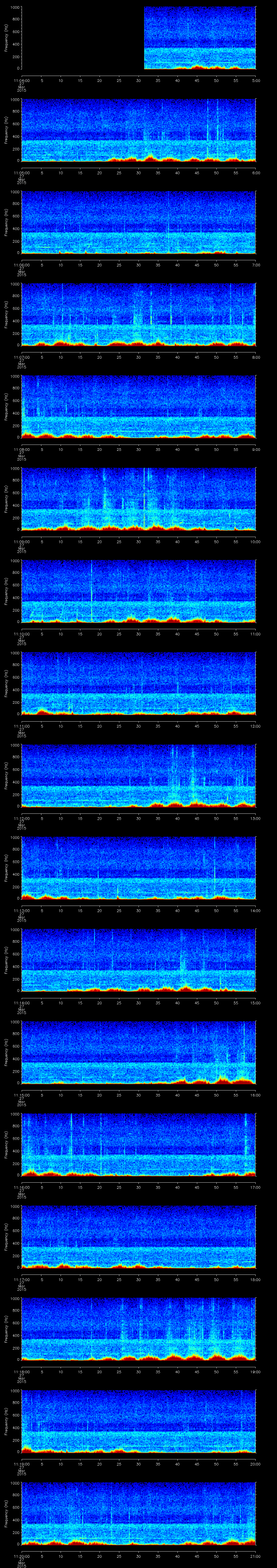
Task: Pick the spectrogram panel starting at 11:15:00
Action: coord(139,1052)
